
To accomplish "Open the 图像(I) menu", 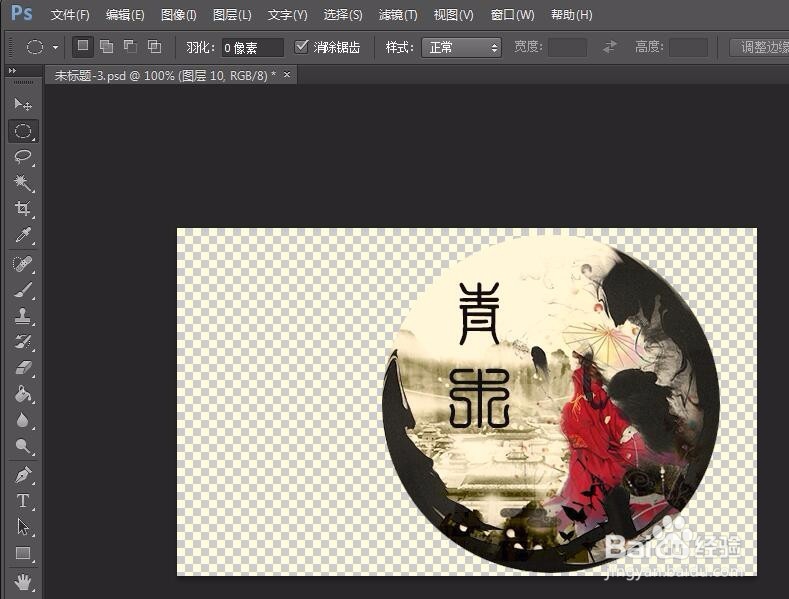I will [x=179, y=15].
